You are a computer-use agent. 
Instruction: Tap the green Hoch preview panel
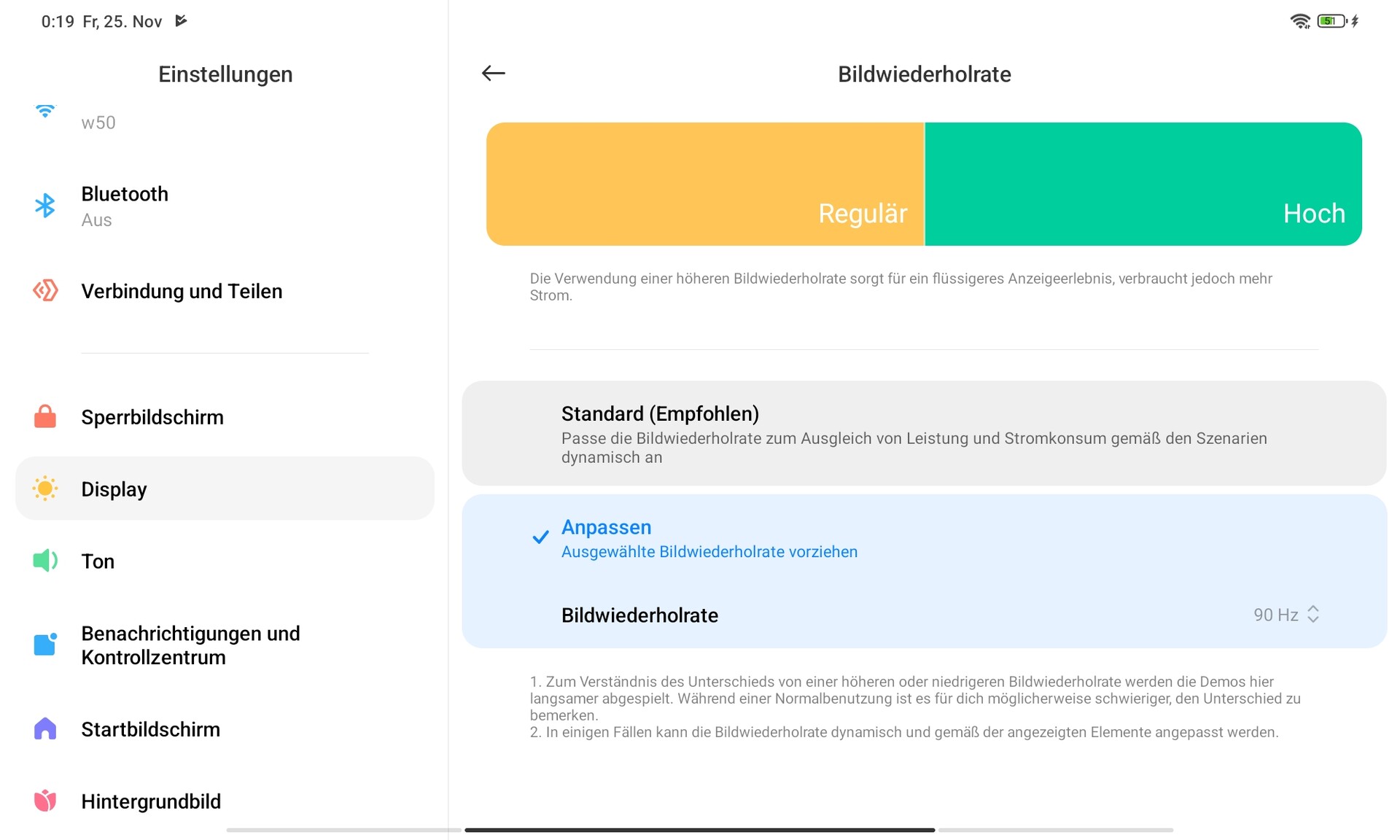pyautogui.click(x=1143, y=184)
